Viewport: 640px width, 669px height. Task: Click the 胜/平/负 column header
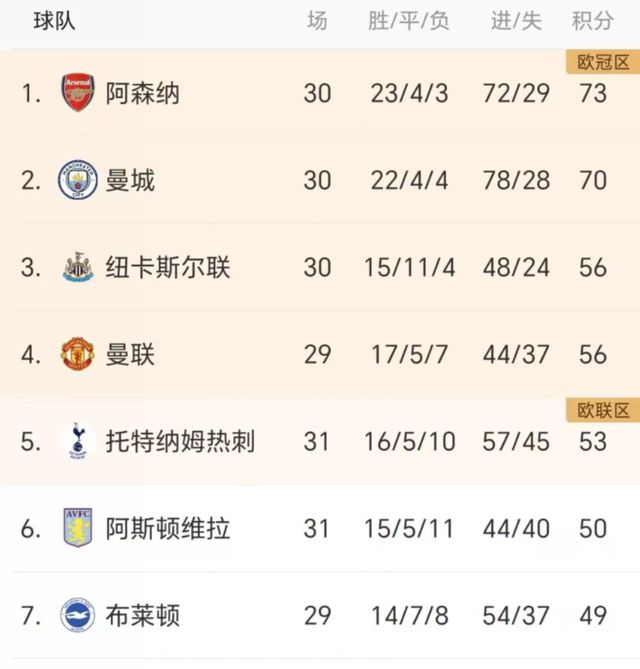pos(409,22)
